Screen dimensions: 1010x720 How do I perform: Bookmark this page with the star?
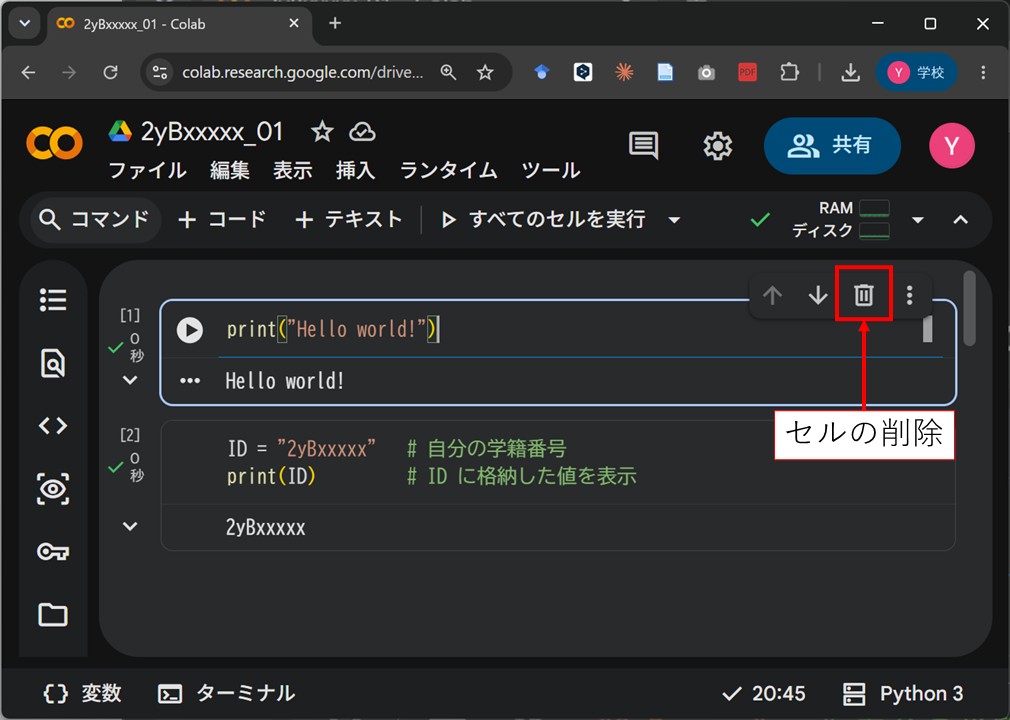click(x=485, y=72)
